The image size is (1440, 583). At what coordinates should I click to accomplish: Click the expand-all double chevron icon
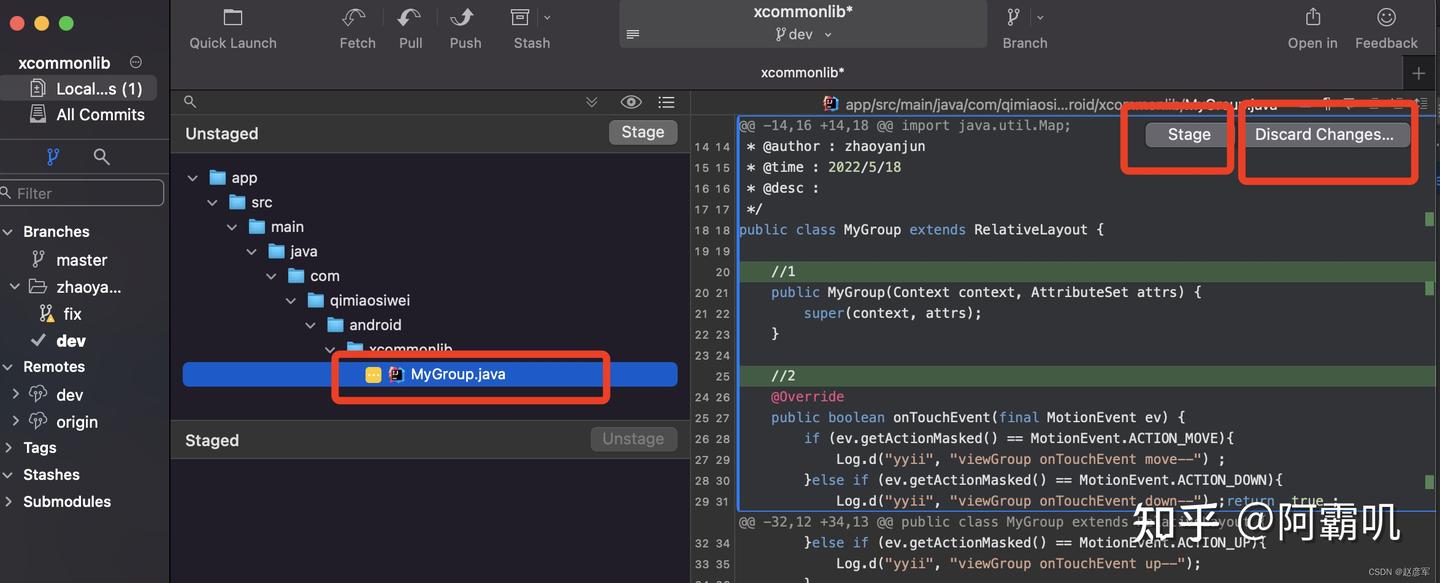tap(592, 102)
